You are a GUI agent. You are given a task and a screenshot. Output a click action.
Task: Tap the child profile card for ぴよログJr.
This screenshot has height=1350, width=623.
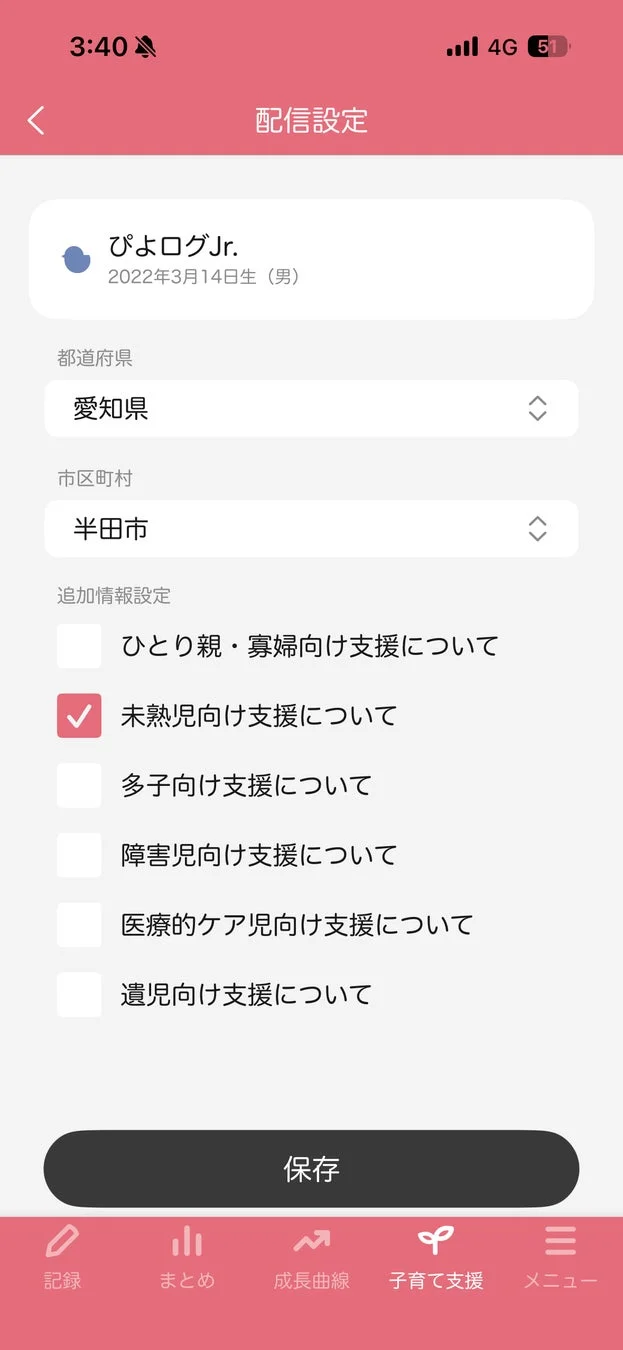click(x=311, y=258)
